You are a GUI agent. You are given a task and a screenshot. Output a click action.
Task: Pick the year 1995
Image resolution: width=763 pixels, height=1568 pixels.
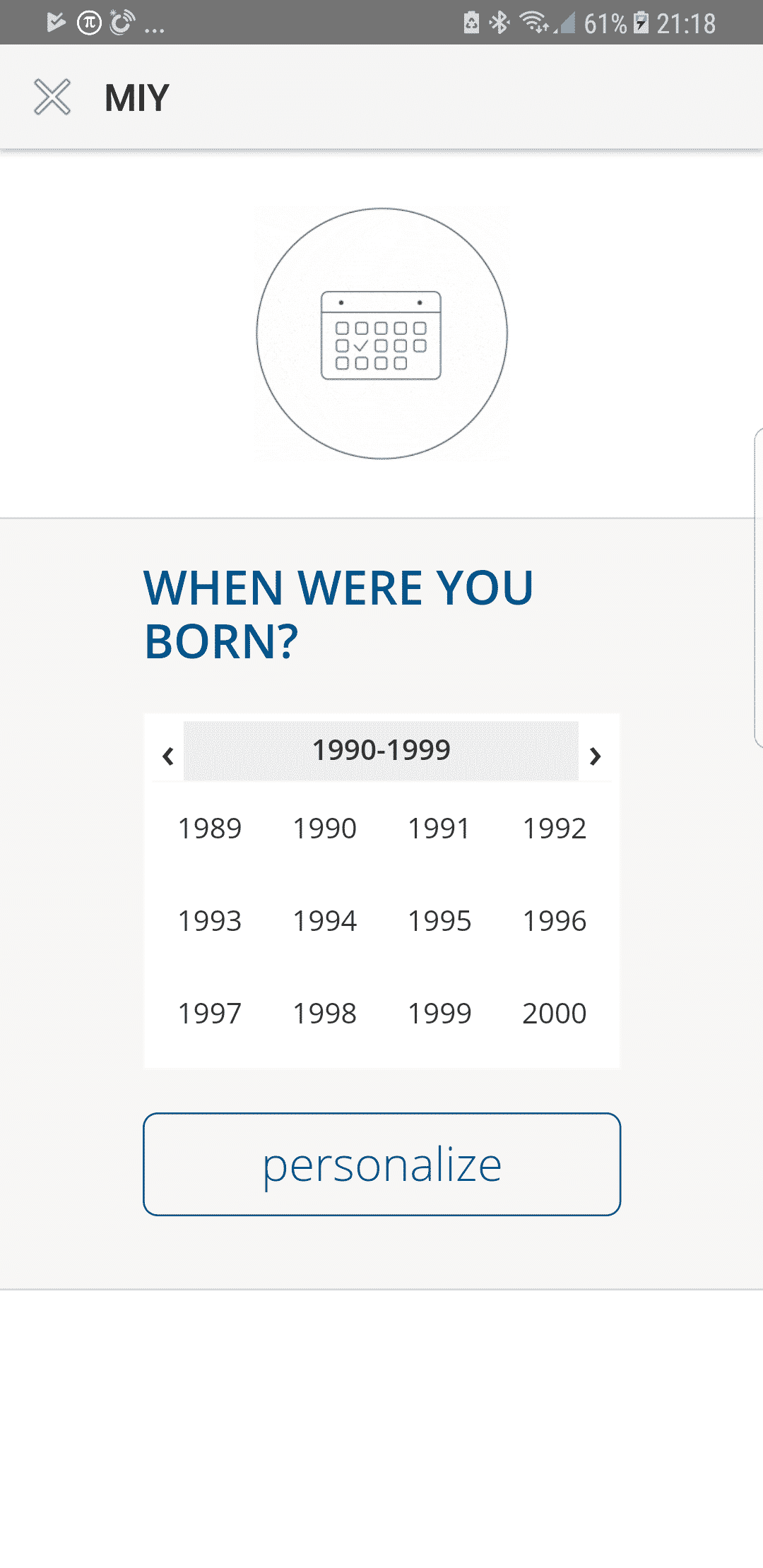tap(439, 921)
